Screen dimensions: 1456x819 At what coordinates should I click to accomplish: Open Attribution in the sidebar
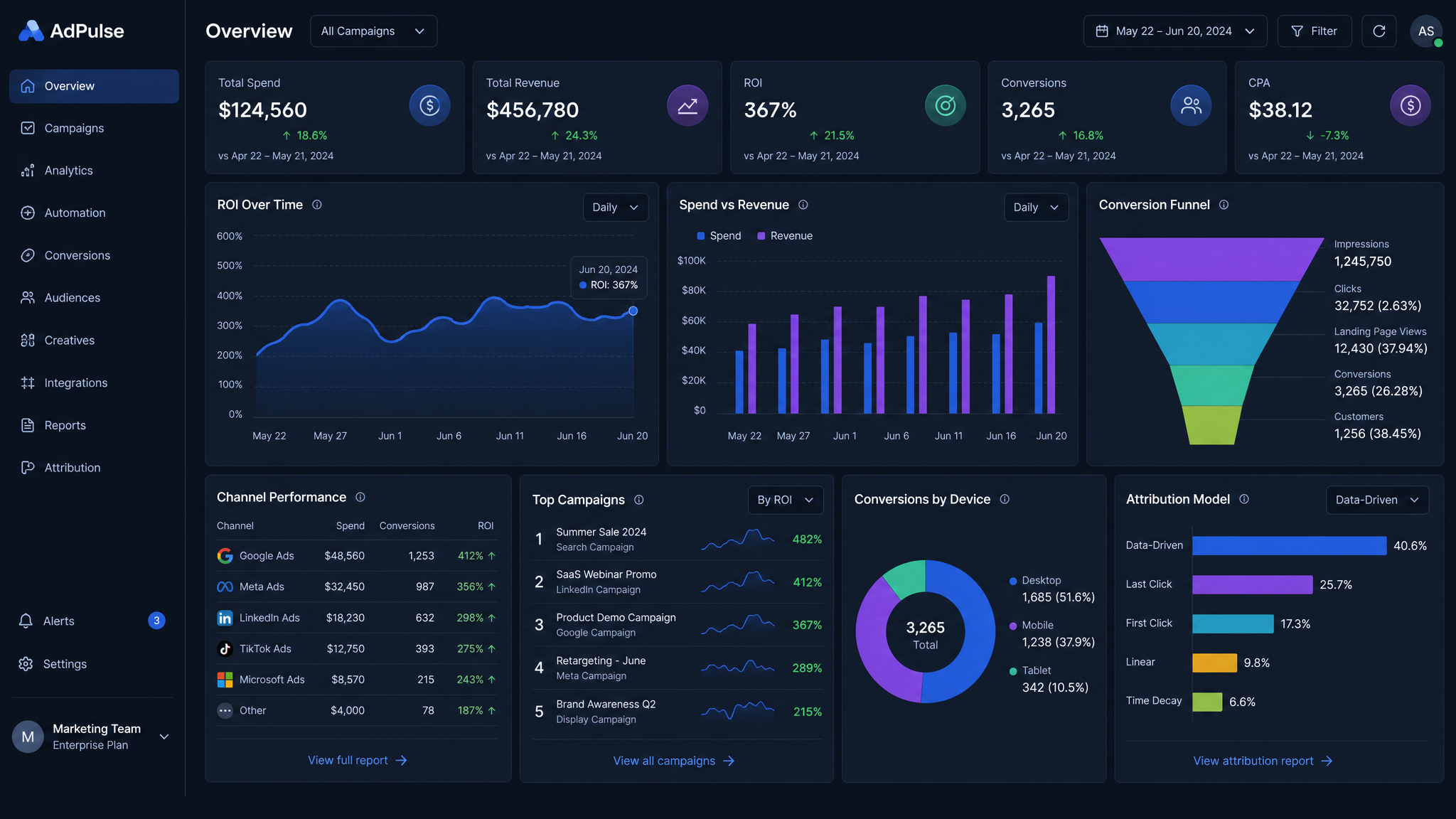[94, 468]
